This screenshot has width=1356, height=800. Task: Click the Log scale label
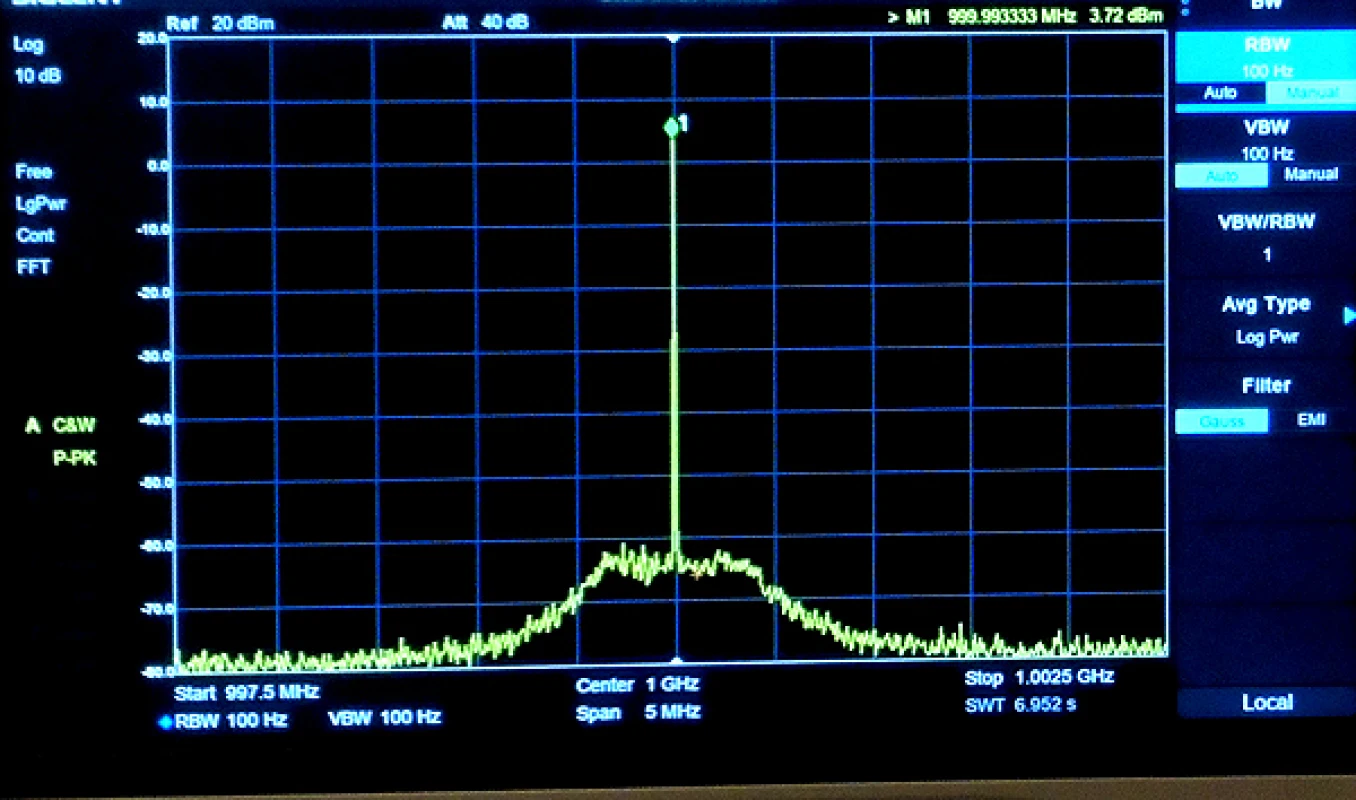point(29,45)
